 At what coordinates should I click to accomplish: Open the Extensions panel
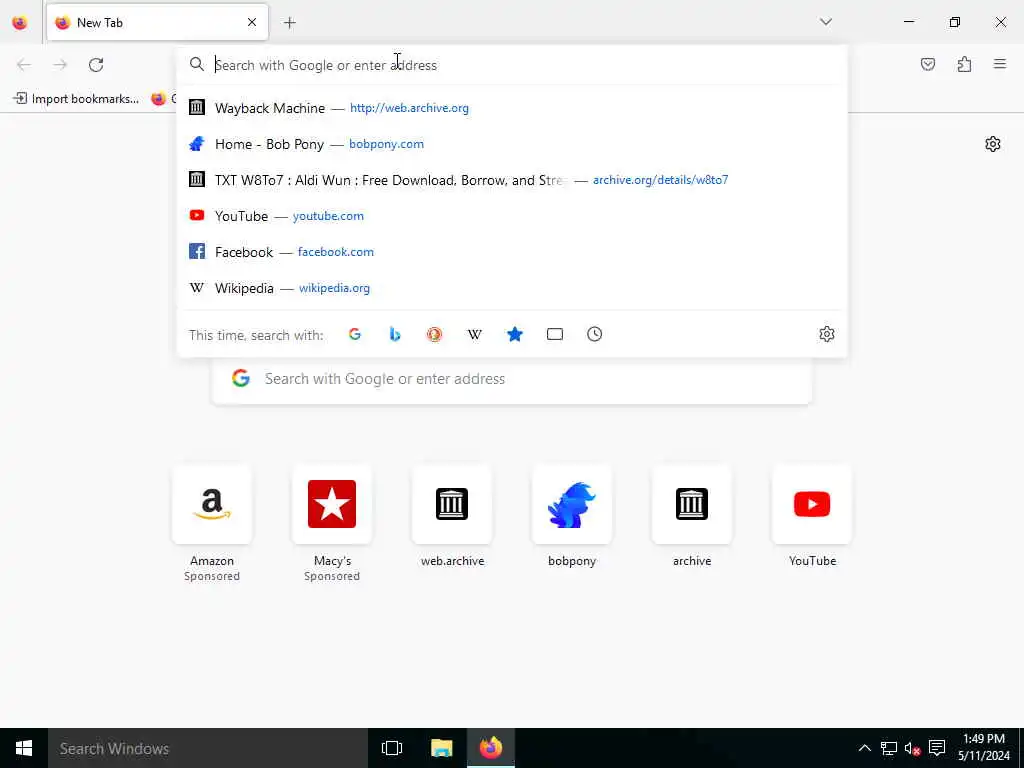point(964,64)
